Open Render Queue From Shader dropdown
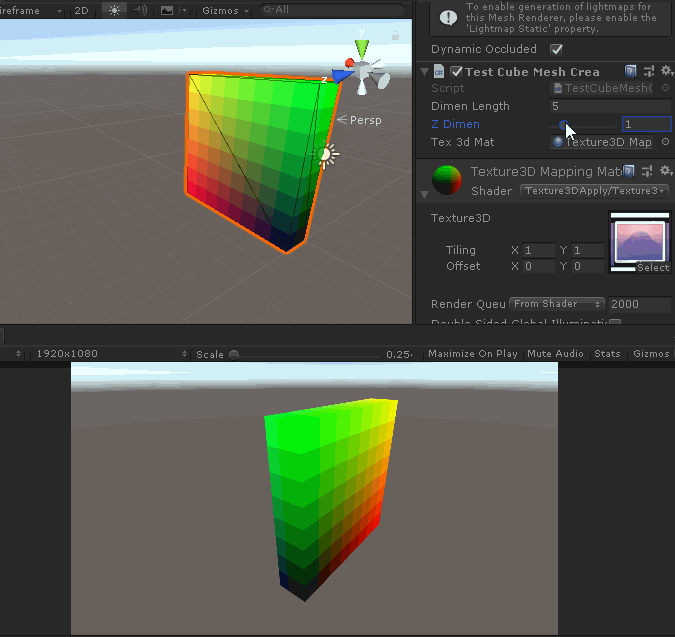Image resolution: width=675 pixels, height=637 pixels. pos(557,304)
